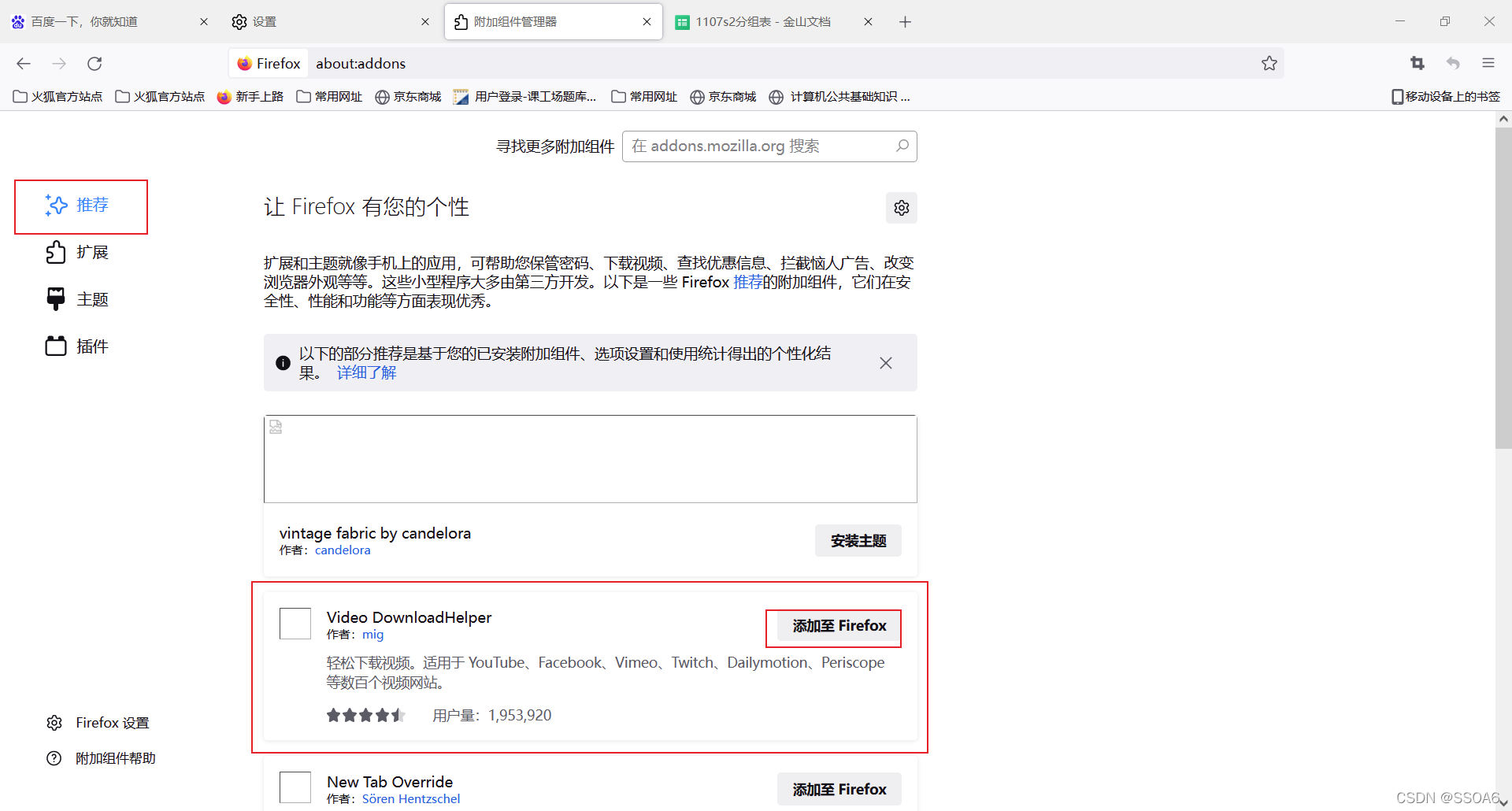Close the settings tab
This screenshot has height=811, width=1512.
(x=425, y=22)
